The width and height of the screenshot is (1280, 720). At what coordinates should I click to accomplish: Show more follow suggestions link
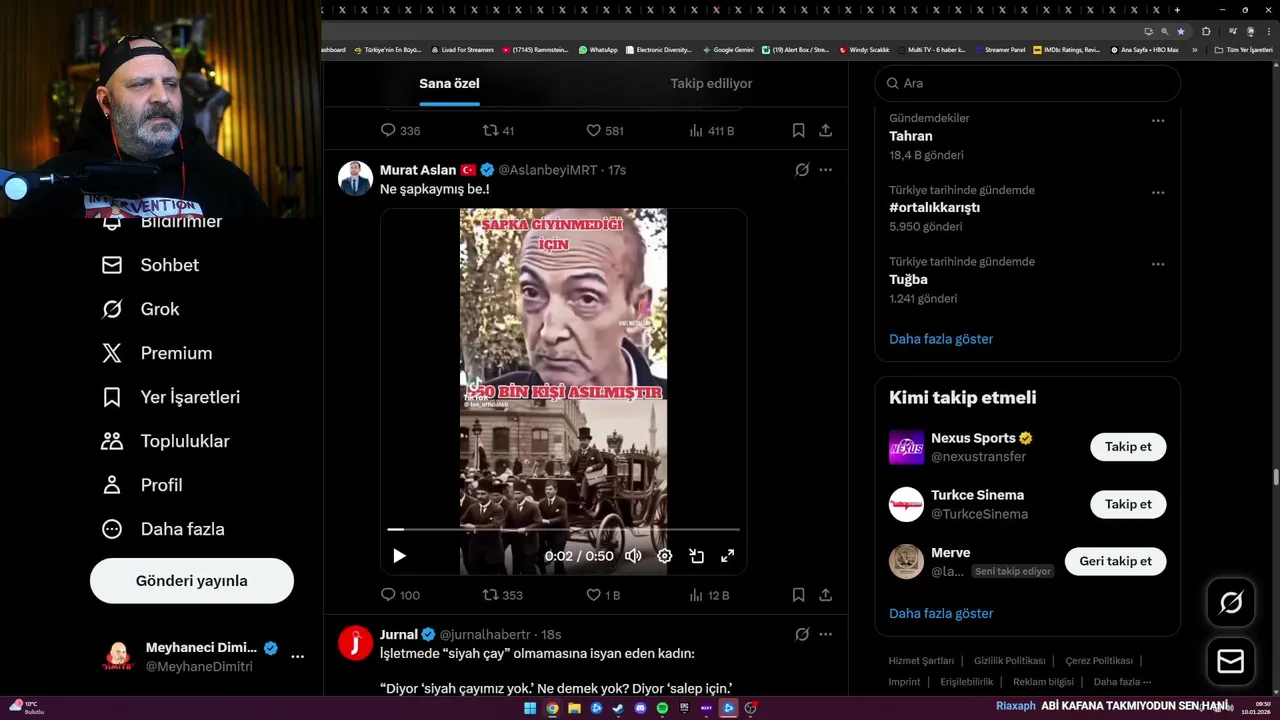click(941, 613)
